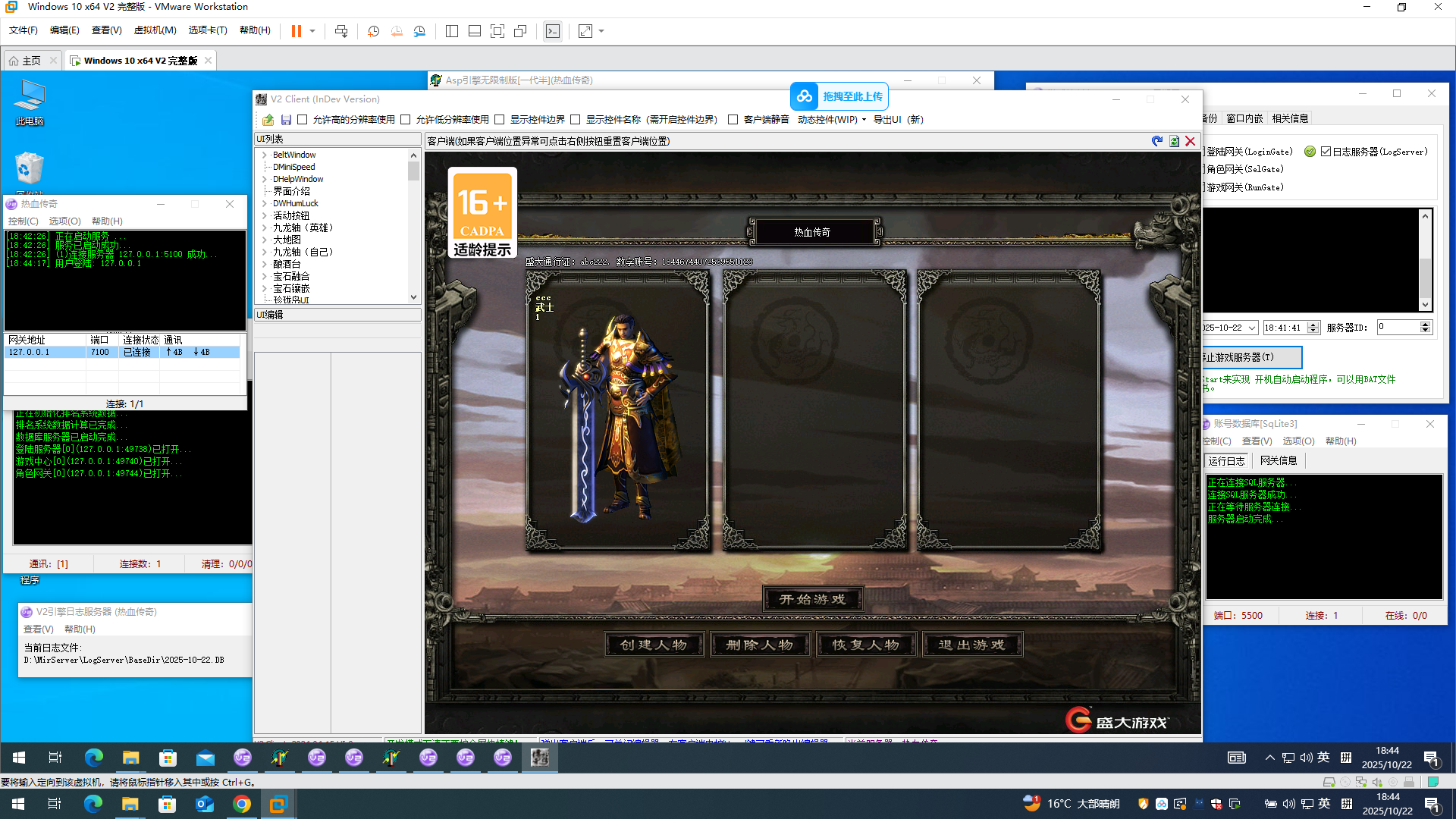
Task: Switch to 网关信息 tab
Action: point(1278,460)
